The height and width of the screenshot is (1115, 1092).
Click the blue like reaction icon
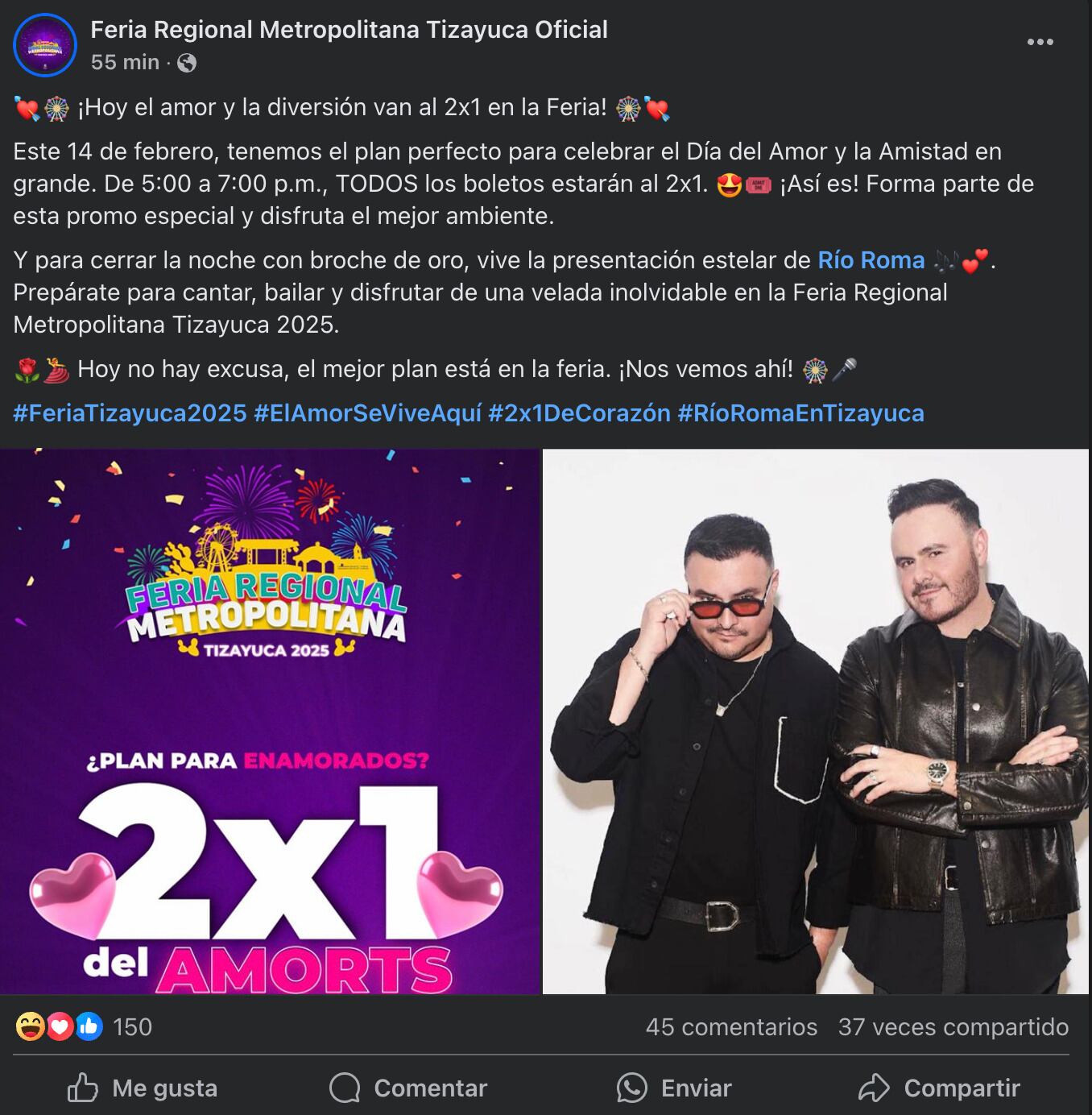tap(89, 1026)
